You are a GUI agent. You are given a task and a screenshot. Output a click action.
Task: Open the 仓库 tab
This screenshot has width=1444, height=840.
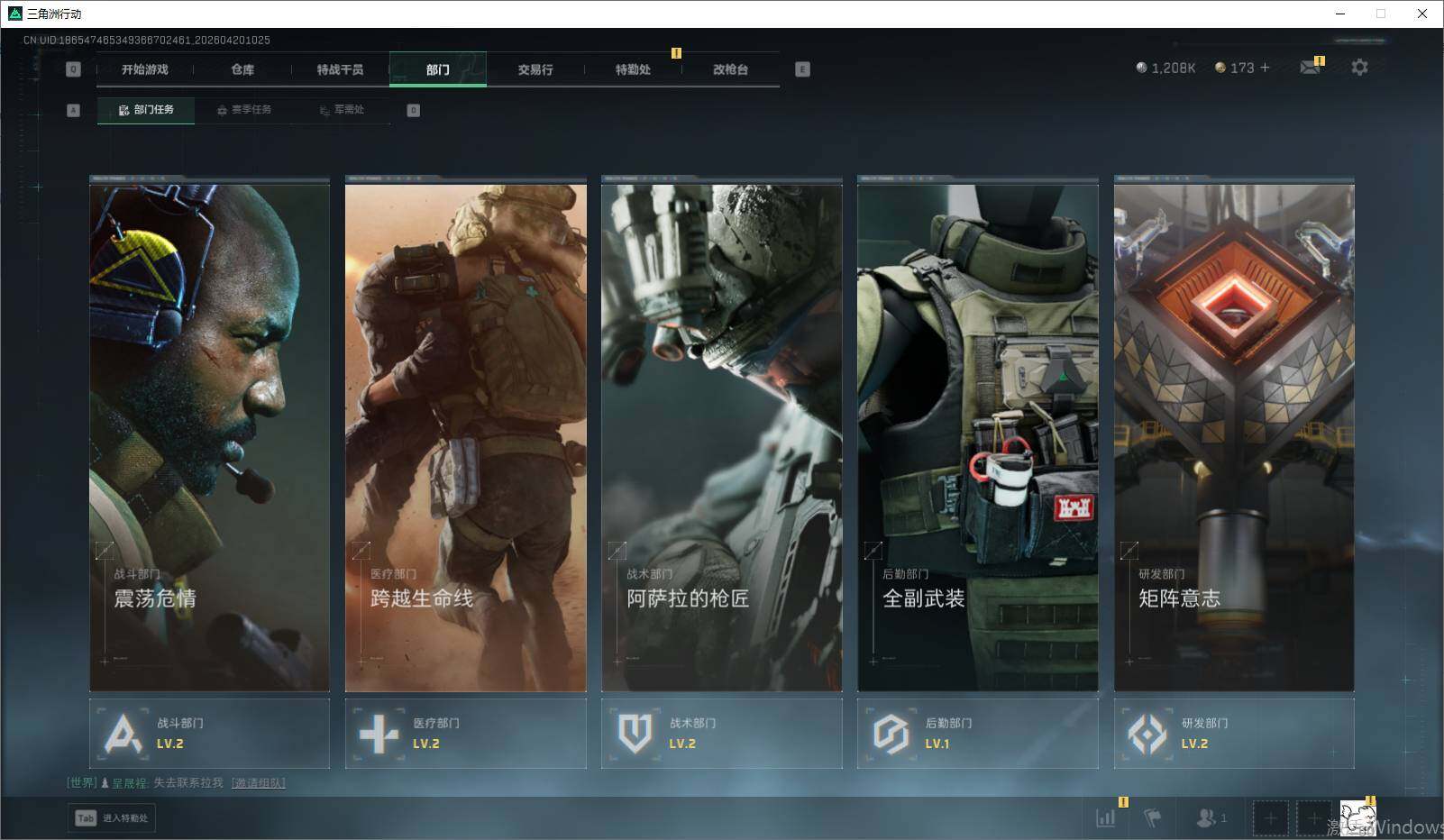click(242, 69)
